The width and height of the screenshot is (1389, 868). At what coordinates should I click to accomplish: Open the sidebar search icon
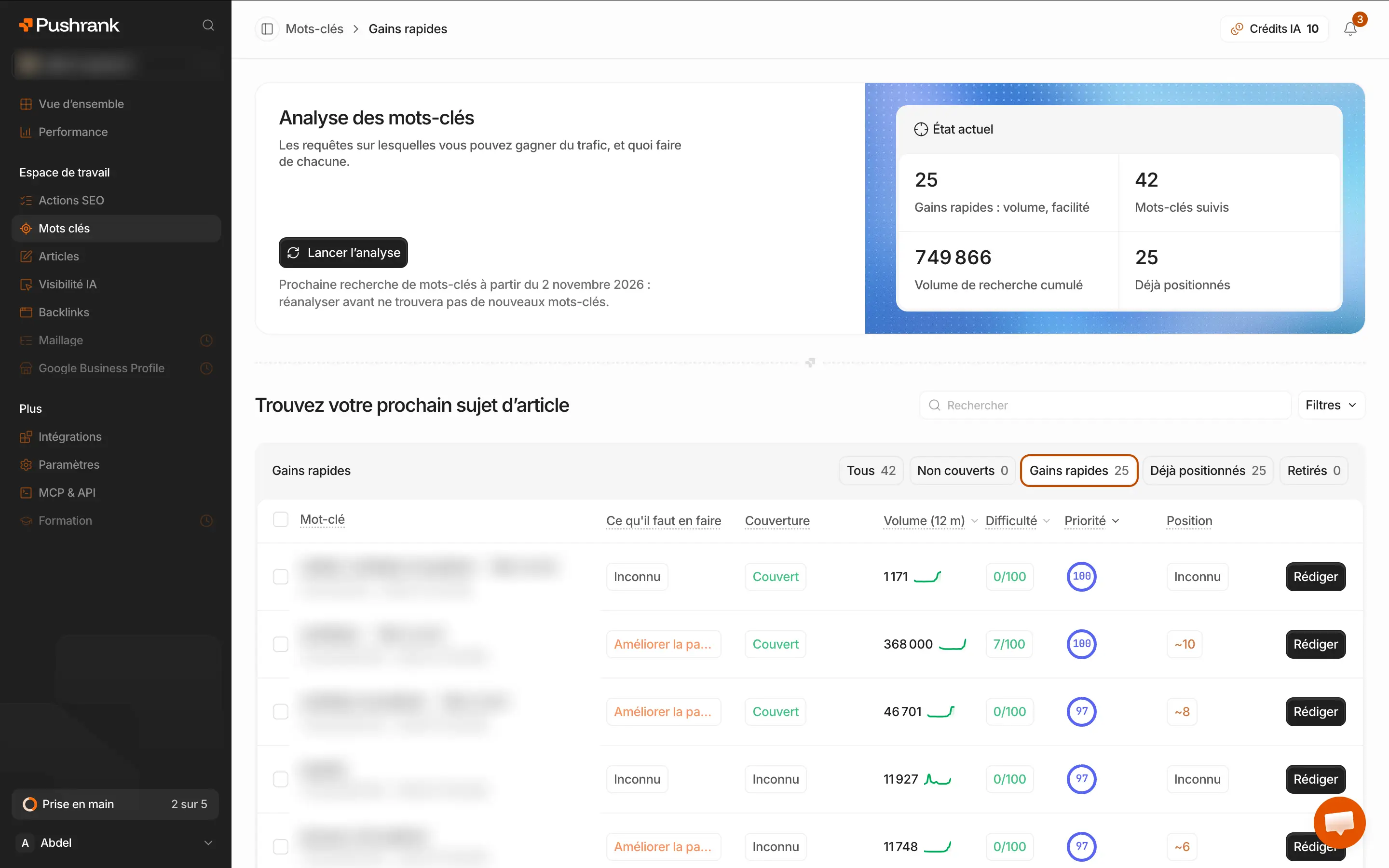point(208,25)
